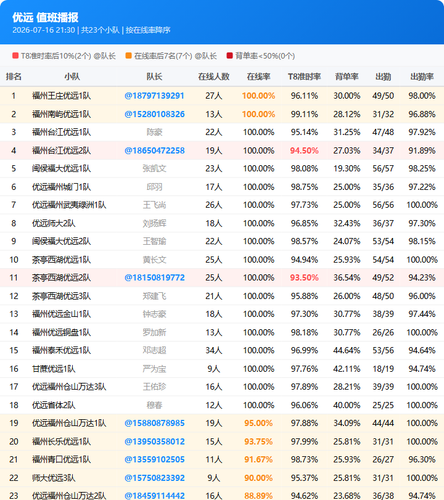Click 背单率 value 44.64%
Image resolution: width=444 pixels, height=500 pixels.
[x=347, y=351]
